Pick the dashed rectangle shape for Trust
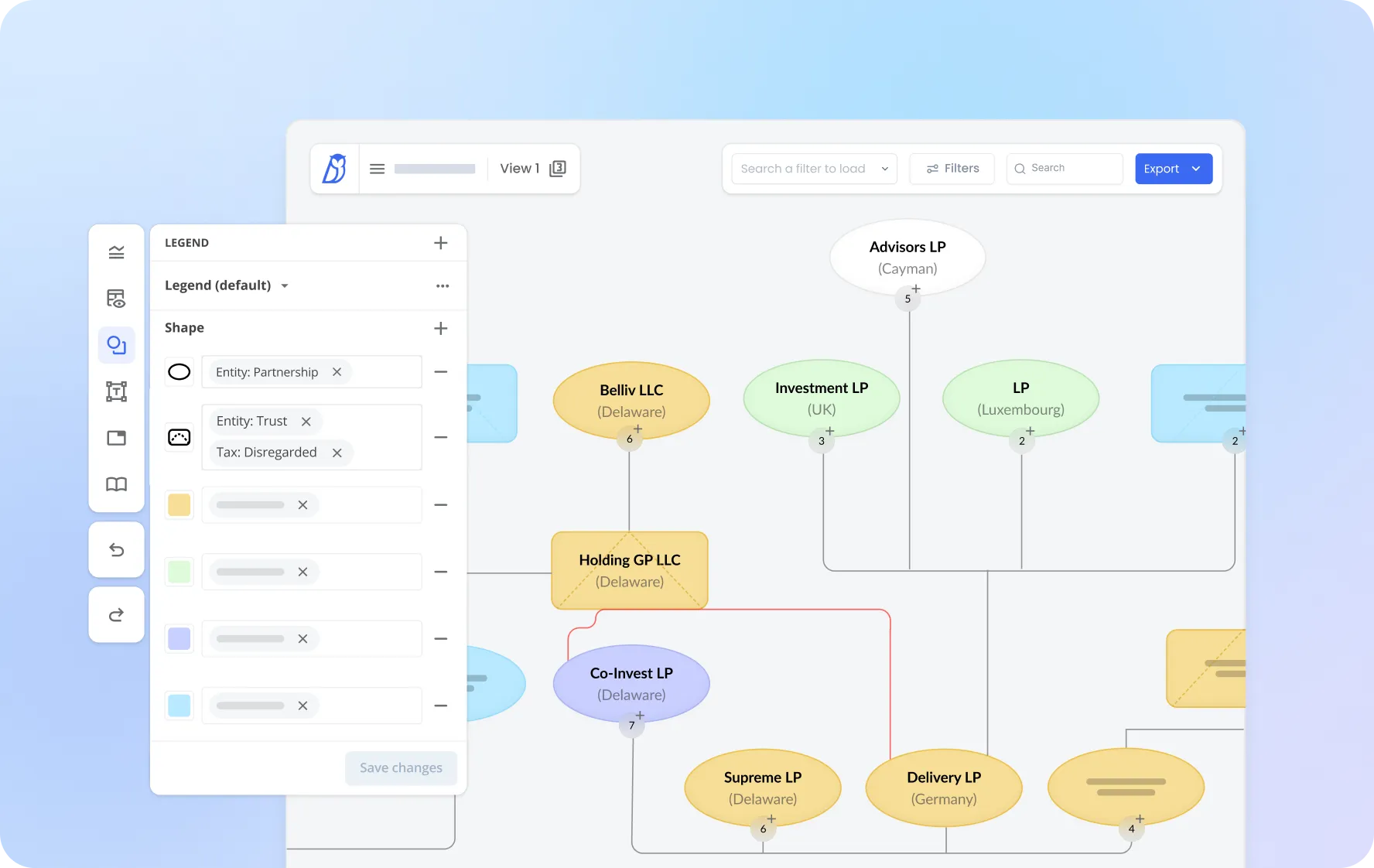The height and width of the screenshot is (868, 1374). pyautogui.click(x=179, y=437)
